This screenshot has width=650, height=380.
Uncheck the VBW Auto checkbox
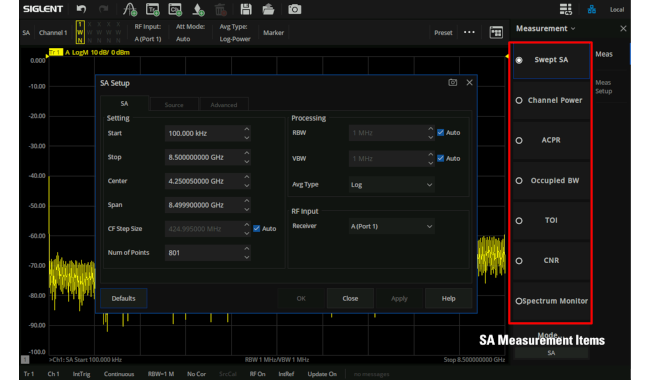[441, 158]
